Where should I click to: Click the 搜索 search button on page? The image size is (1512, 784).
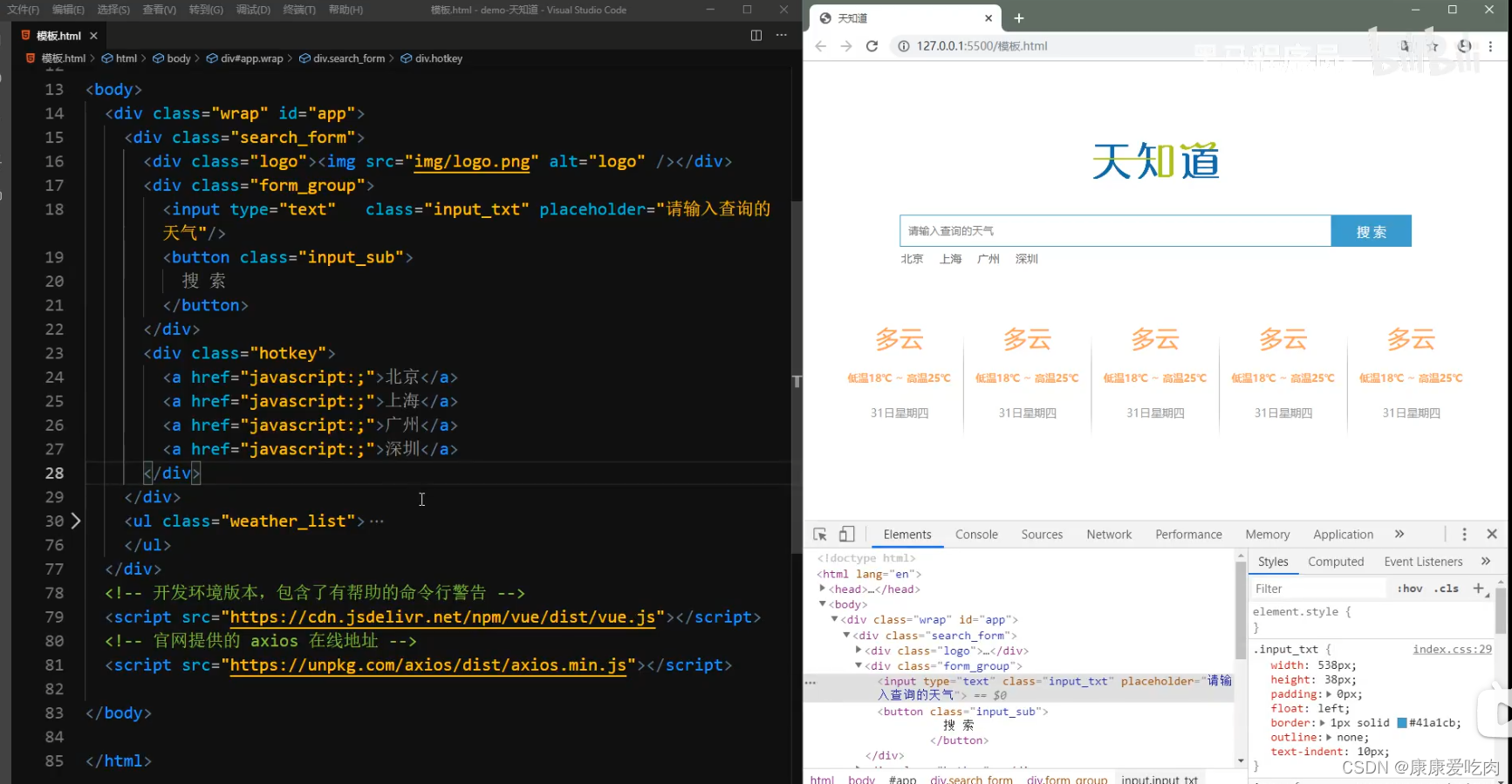[1371, 231]
